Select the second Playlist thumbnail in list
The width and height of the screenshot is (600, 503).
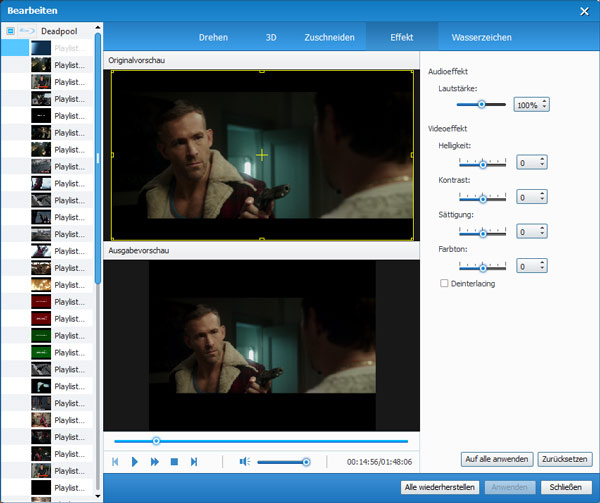pyautogui.click(x=41, y=64)
